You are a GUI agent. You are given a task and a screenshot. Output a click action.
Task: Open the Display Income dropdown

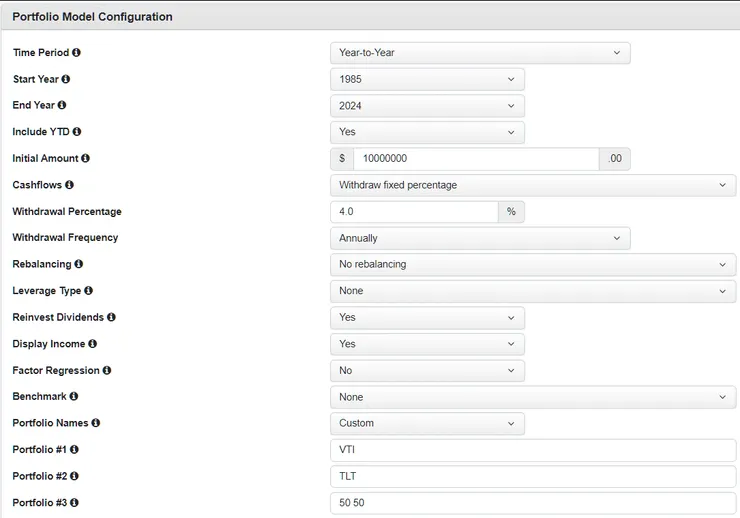point(427,344)
